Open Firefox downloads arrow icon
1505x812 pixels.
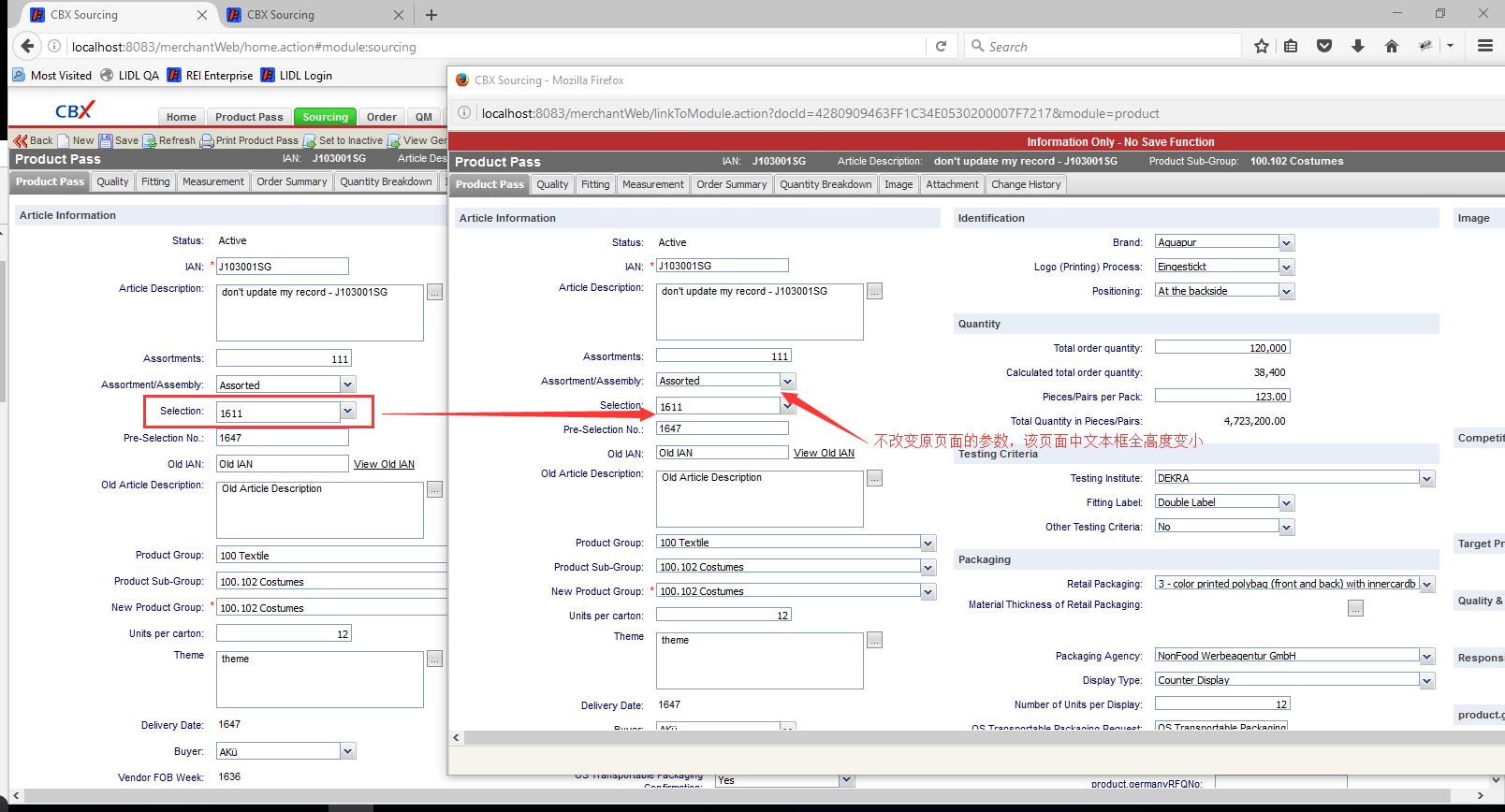tap(1358, 46)
